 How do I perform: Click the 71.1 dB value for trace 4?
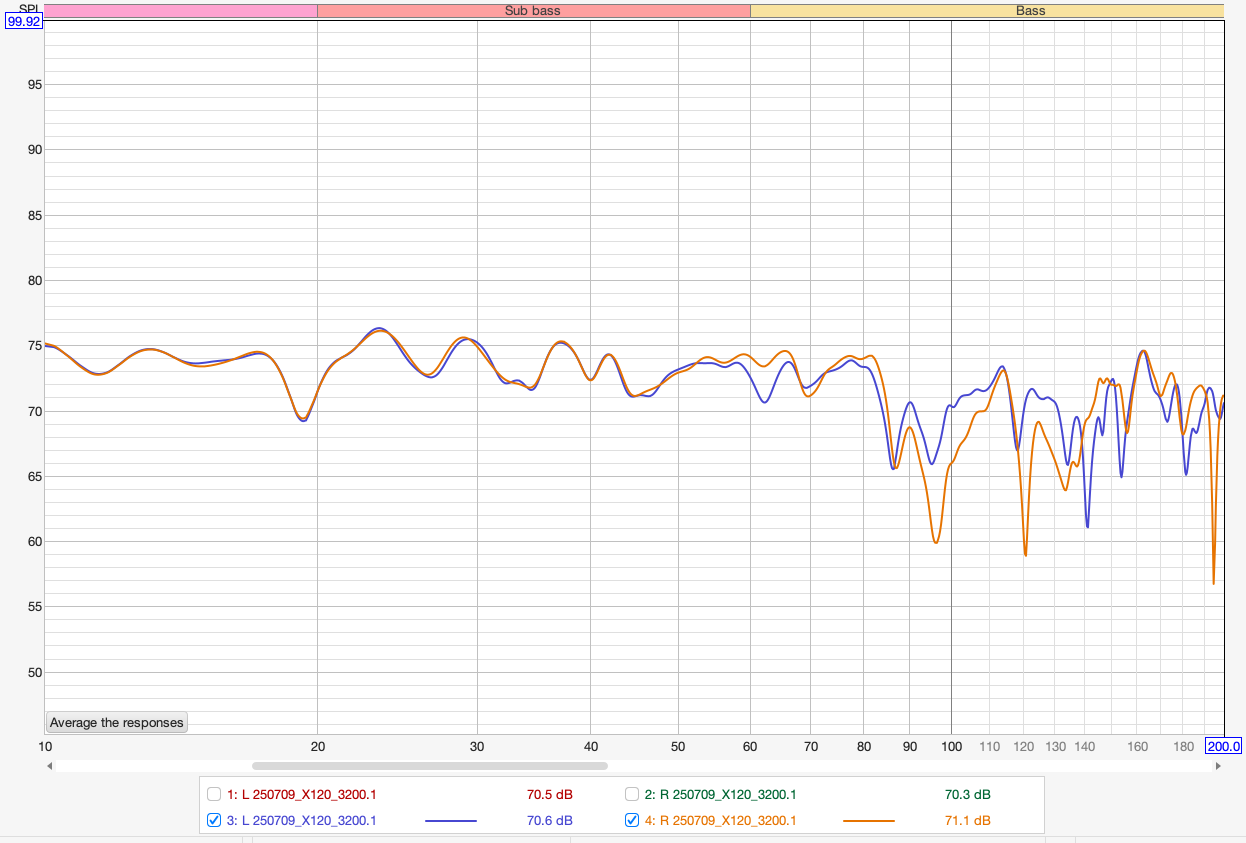968,821
